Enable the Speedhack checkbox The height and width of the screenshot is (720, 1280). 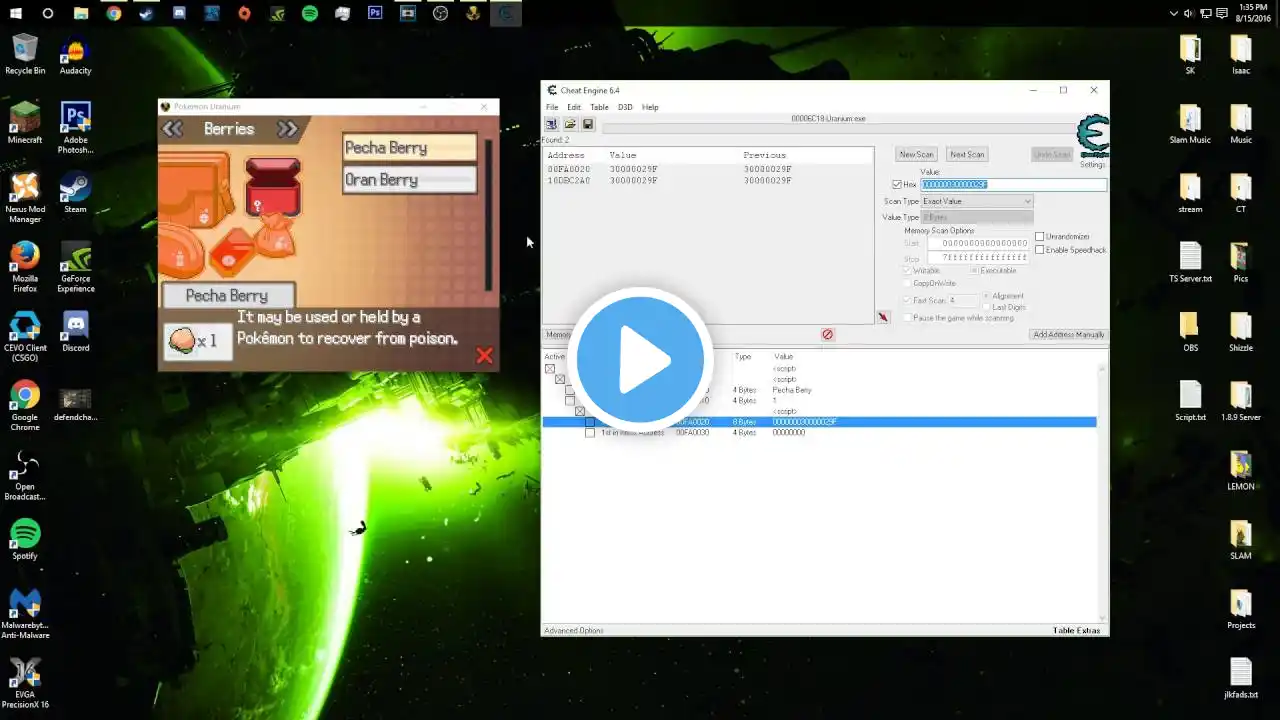coord(1040,250)
